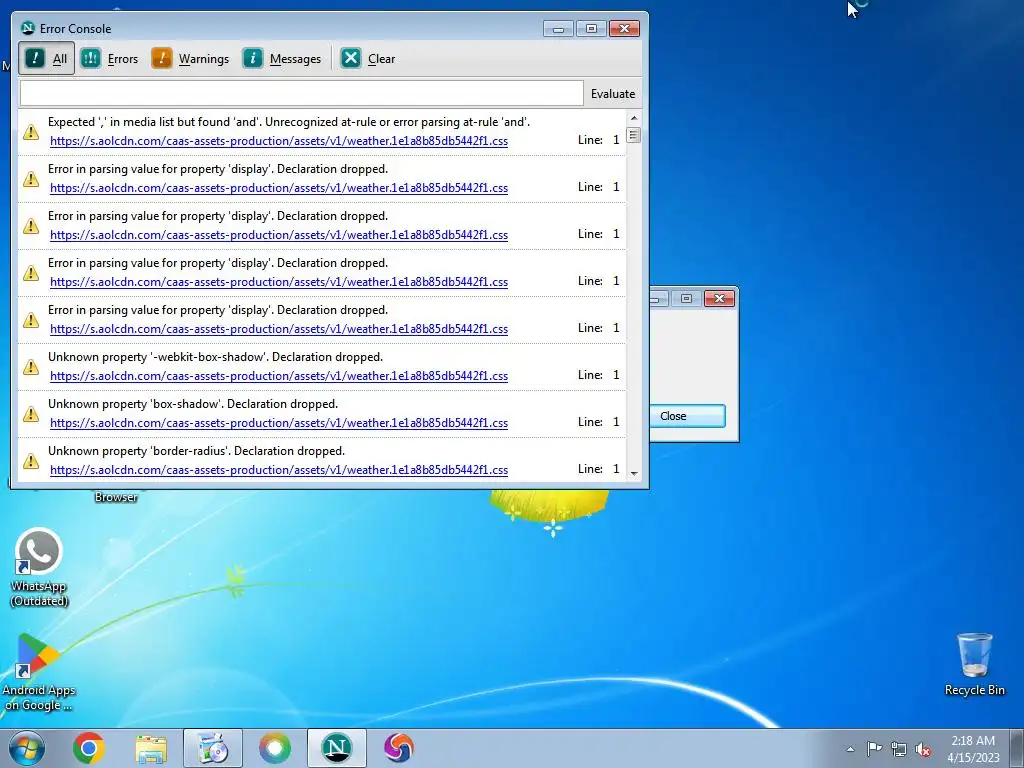Click first 'Error in parsing value for display' message
The image size is (1024, 768).
click(x=217, y=169)
